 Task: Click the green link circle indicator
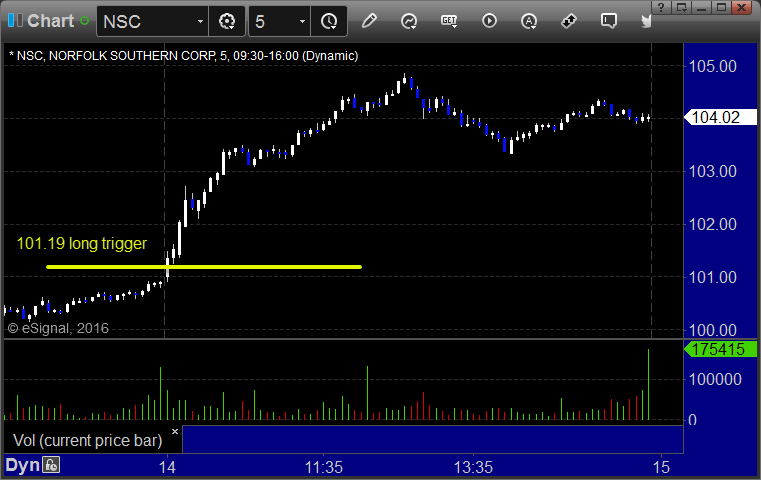click(x=84, y=21)
